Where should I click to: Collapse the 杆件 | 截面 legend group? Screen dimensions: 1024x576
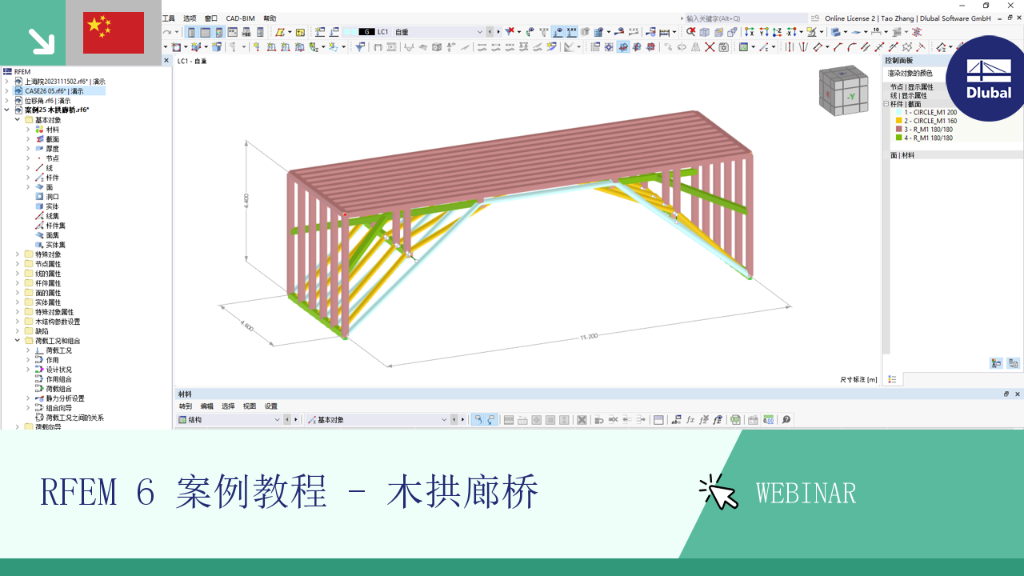pos(886,104)
